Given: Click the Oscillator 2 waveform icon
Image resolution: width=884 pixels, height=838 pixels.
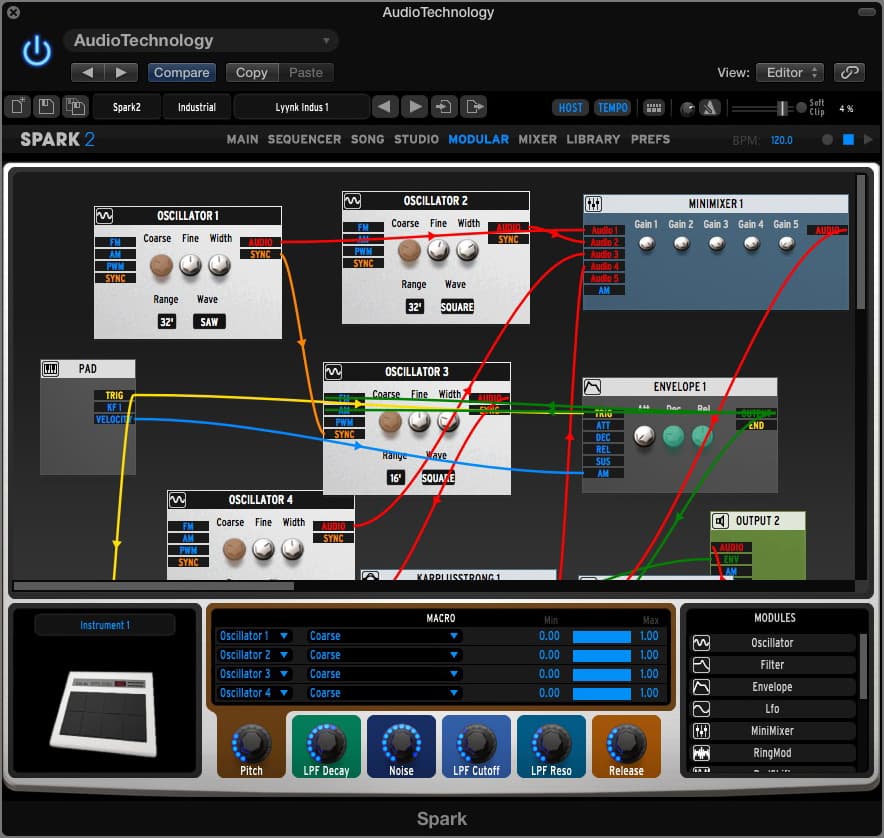Looking at the screenshot, I should click(x=352, y=201).
